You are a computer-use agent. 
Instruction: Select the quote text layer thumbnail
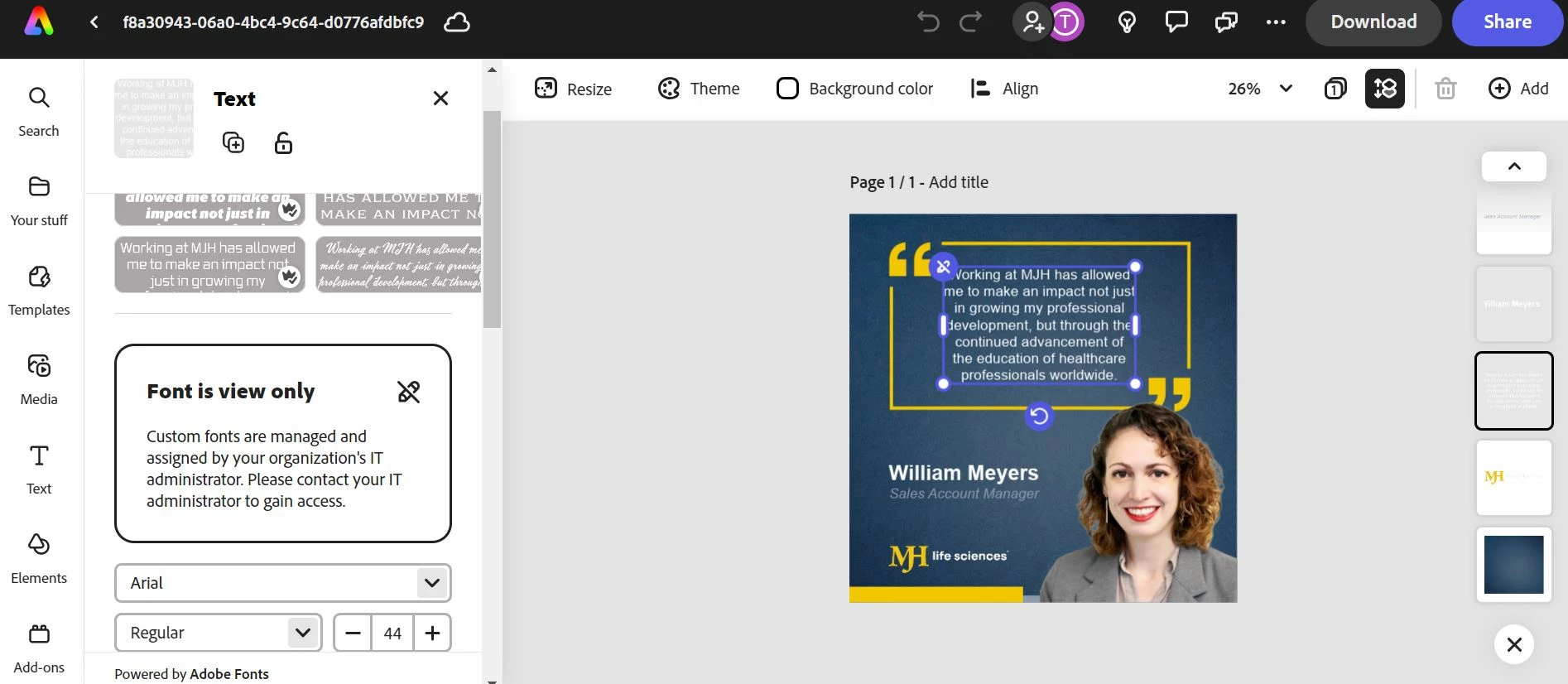tap(1514, 391)
